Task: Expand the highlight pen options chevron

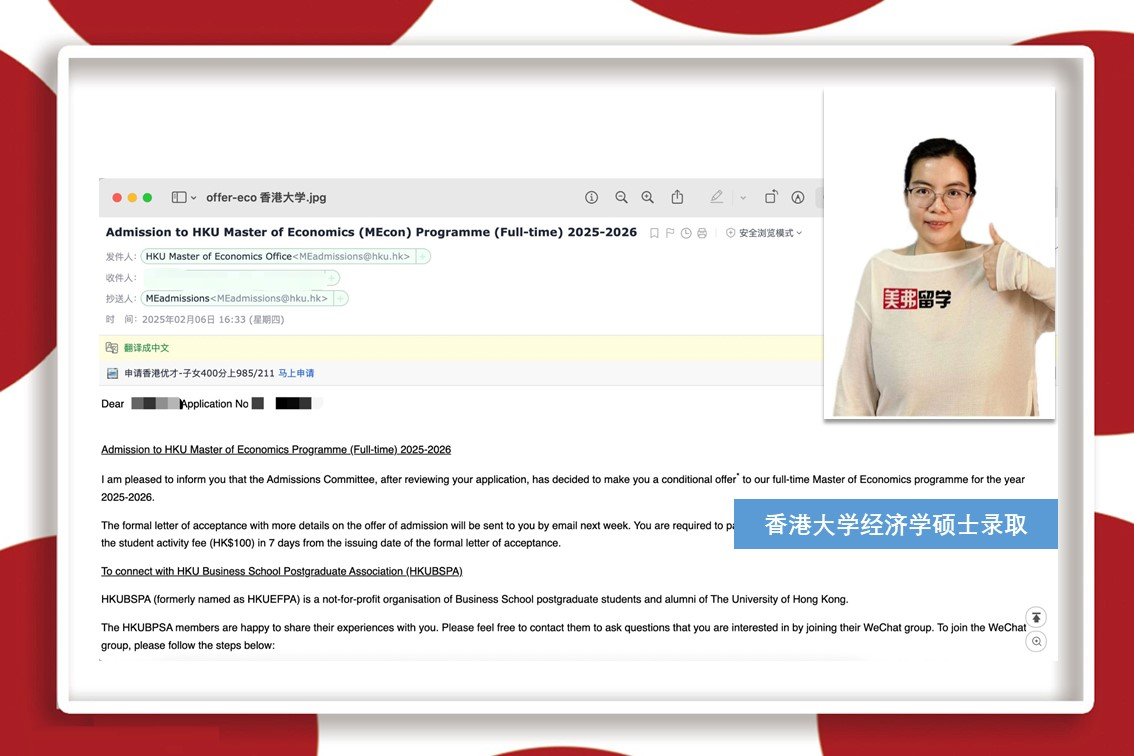Action: [743, 198]
